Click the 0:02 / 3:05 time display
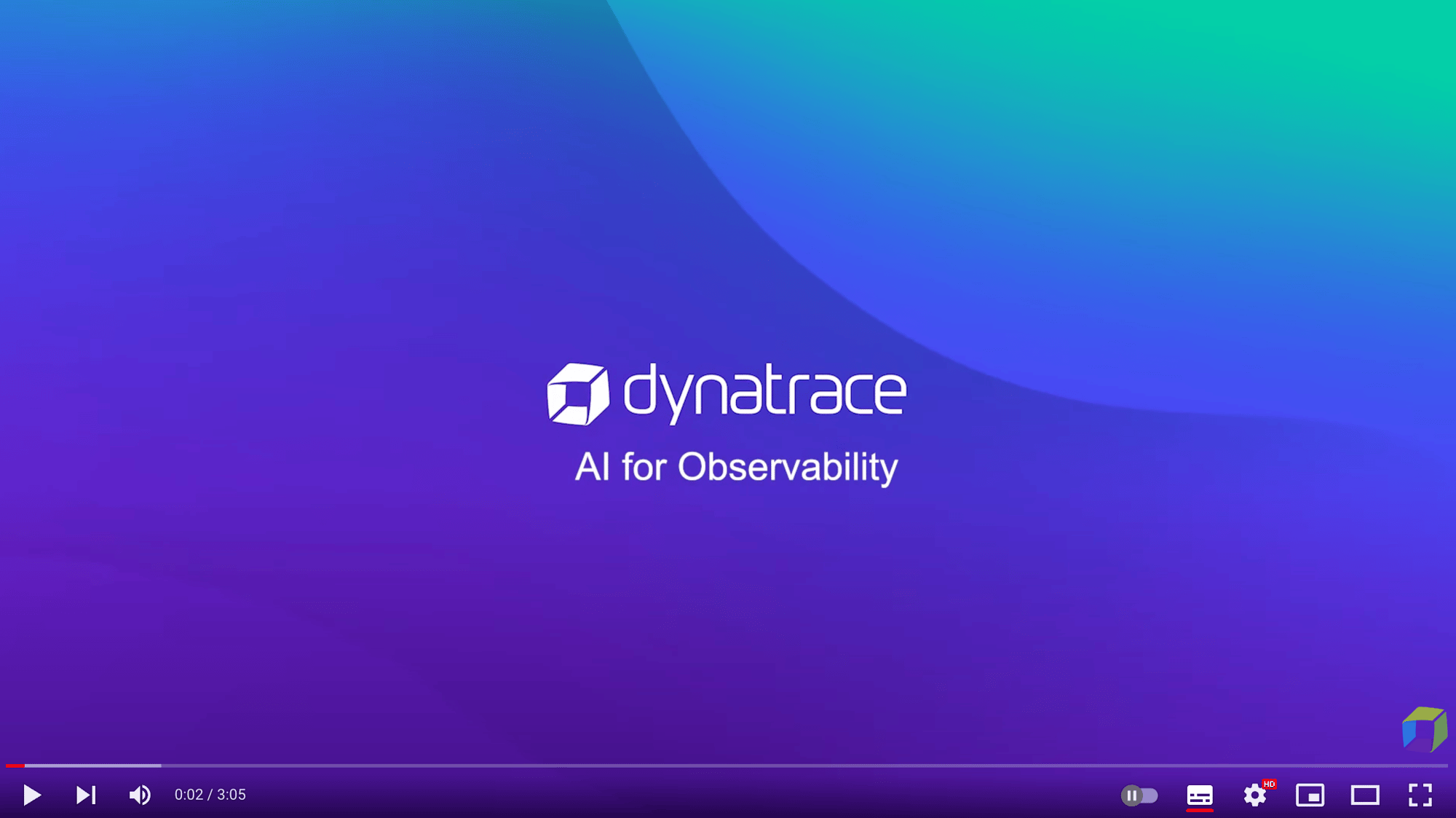 [x=210, y=795]
